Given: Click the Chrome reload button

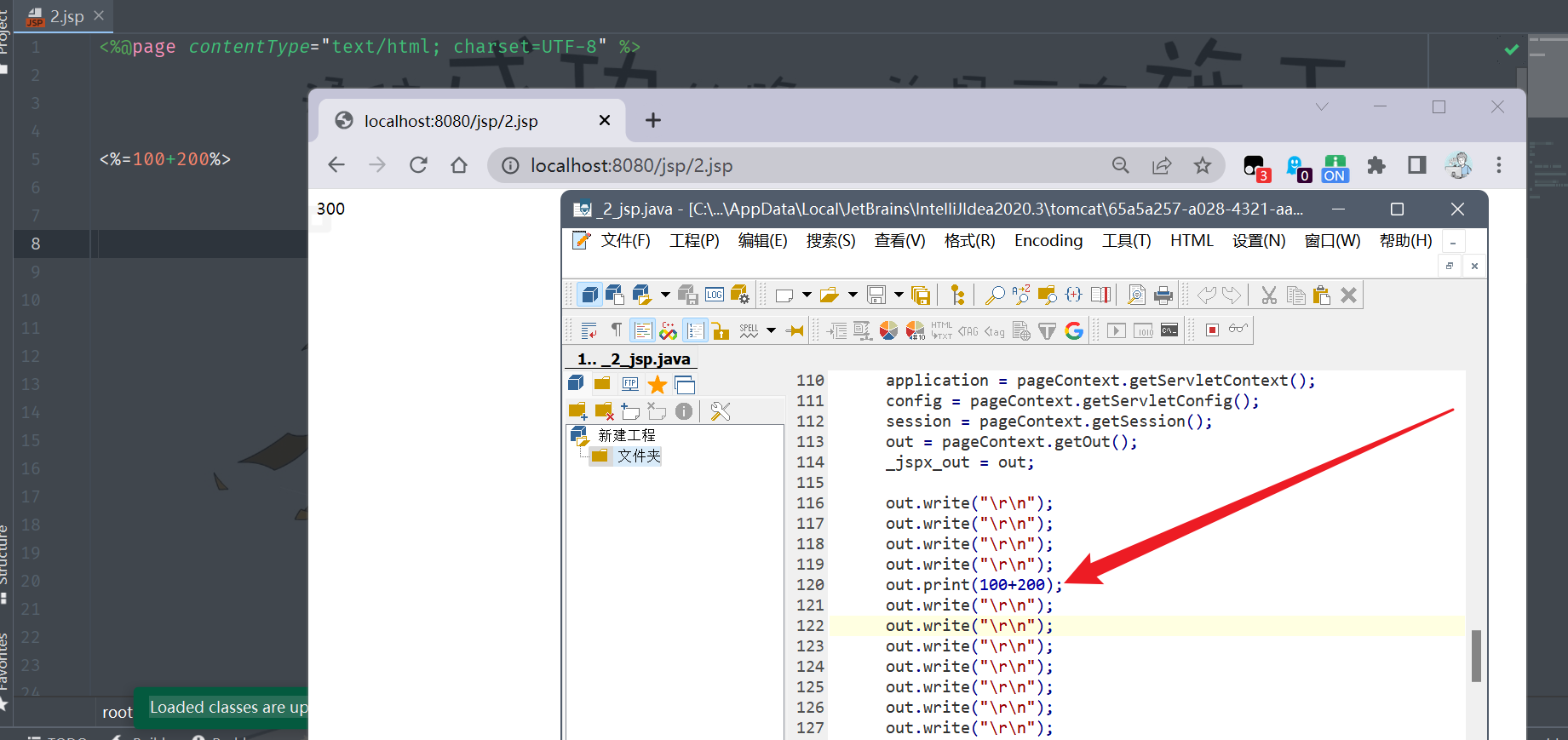Looking at the screenshot, I should [x=418, y=165].
